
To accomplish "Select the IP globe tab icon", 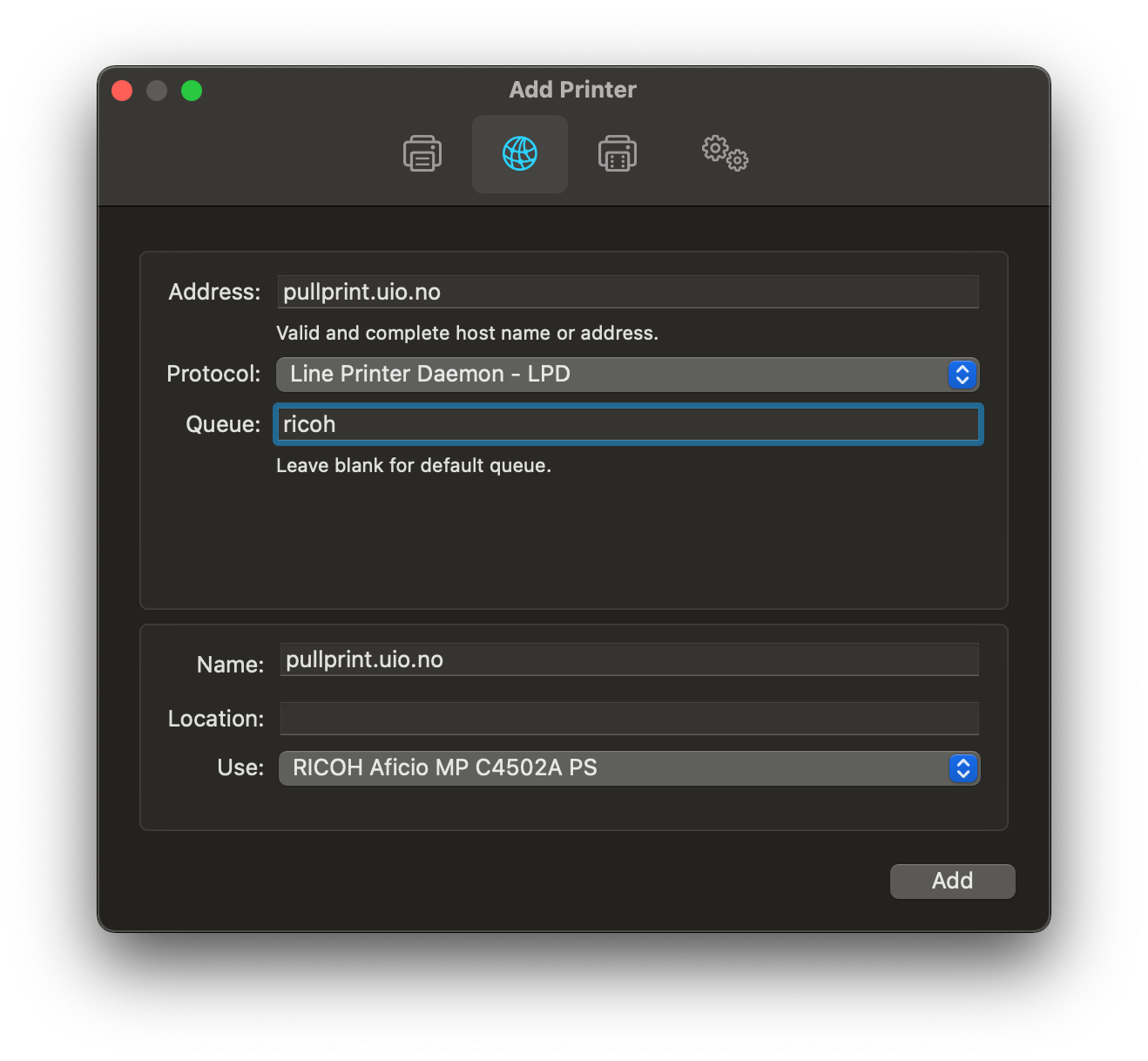I will point(520,154).
